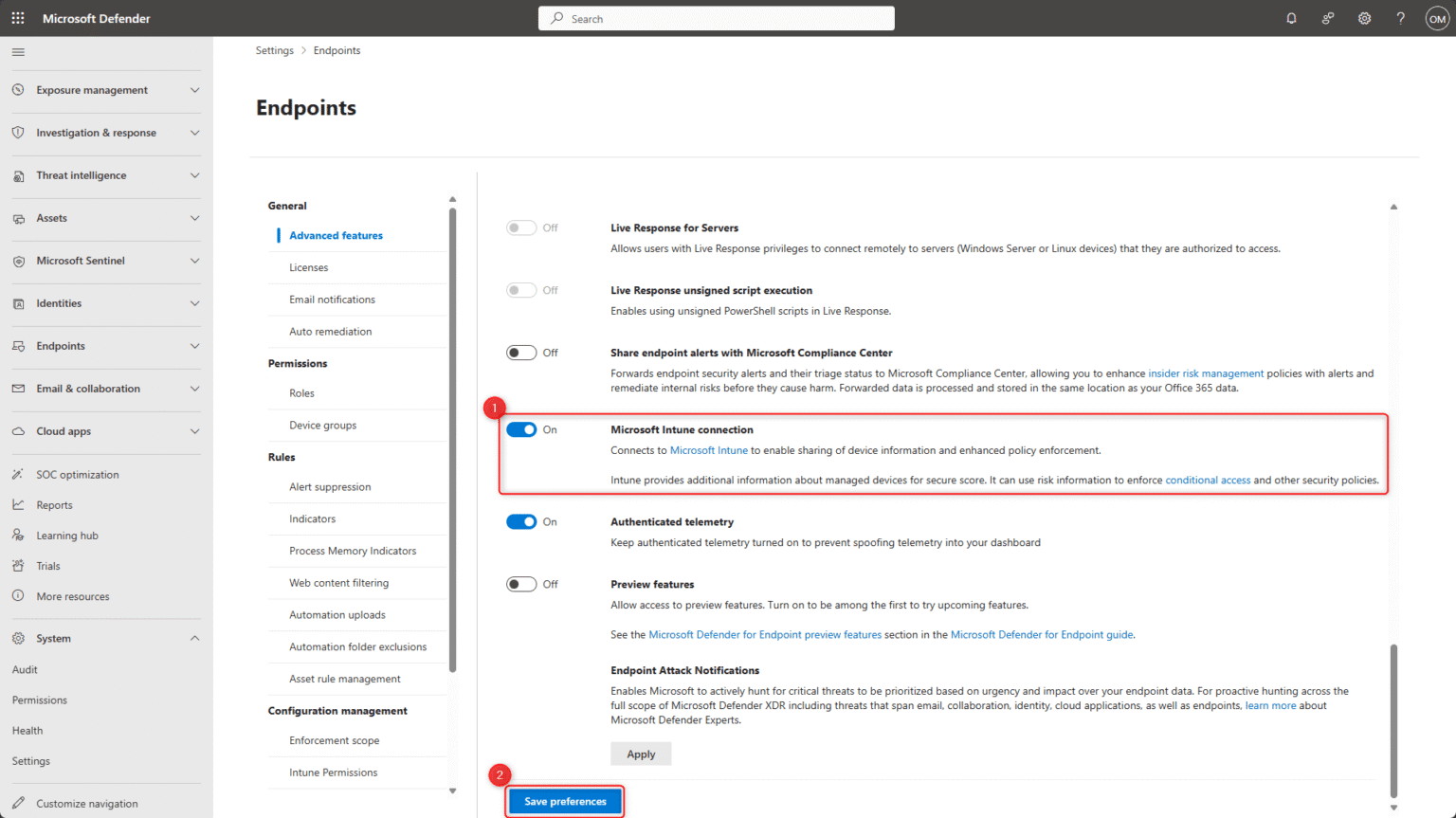
Task: Click the SOC optimization icon
Action: tap(18, 475)
